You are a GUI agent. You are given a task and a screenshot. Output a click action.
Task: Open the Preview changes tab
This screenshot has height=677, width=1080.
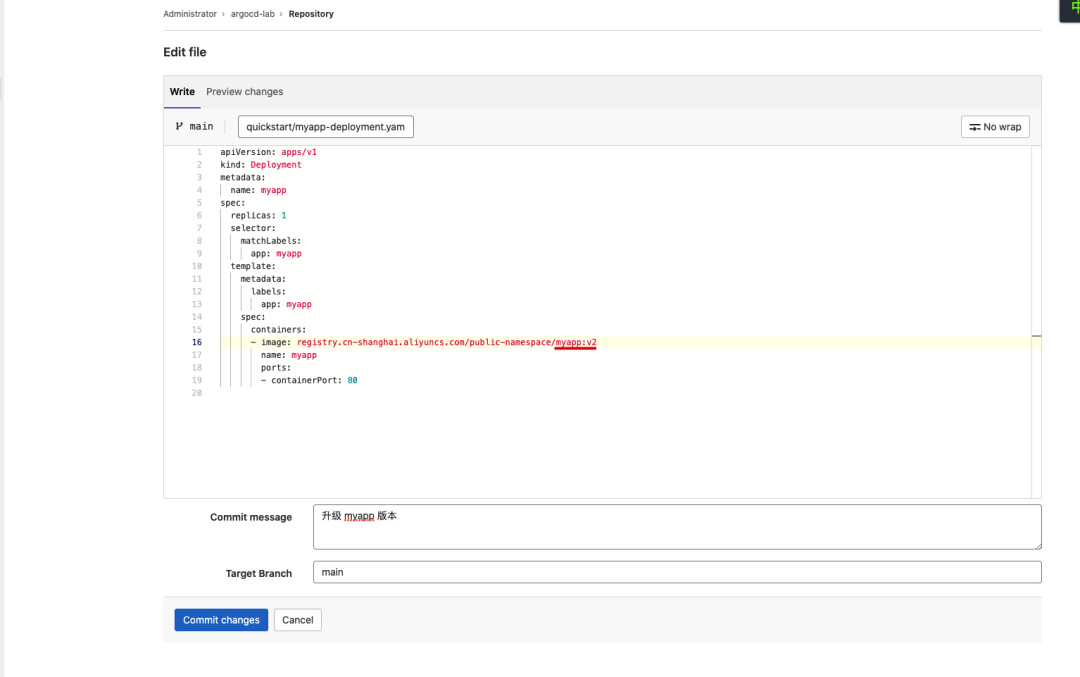pyautogui.click(x=244, y=92)
